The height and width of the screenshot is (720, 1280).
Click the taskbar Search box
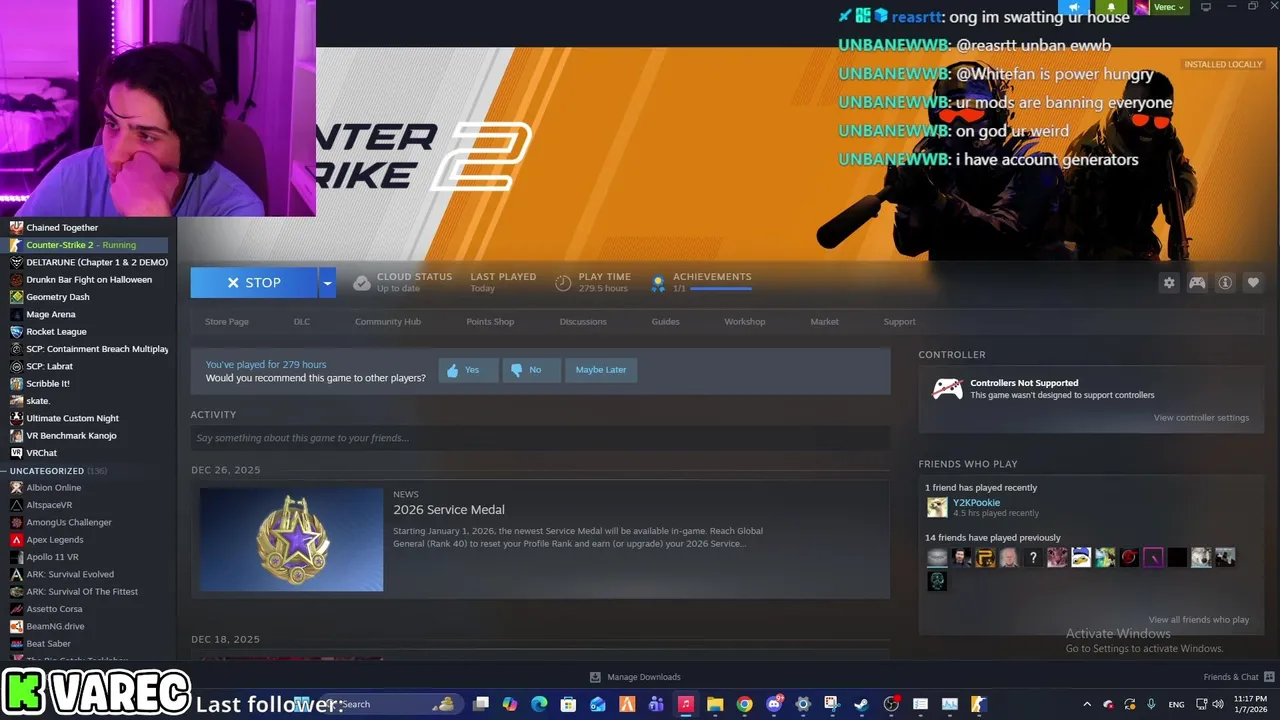point(390,704)
